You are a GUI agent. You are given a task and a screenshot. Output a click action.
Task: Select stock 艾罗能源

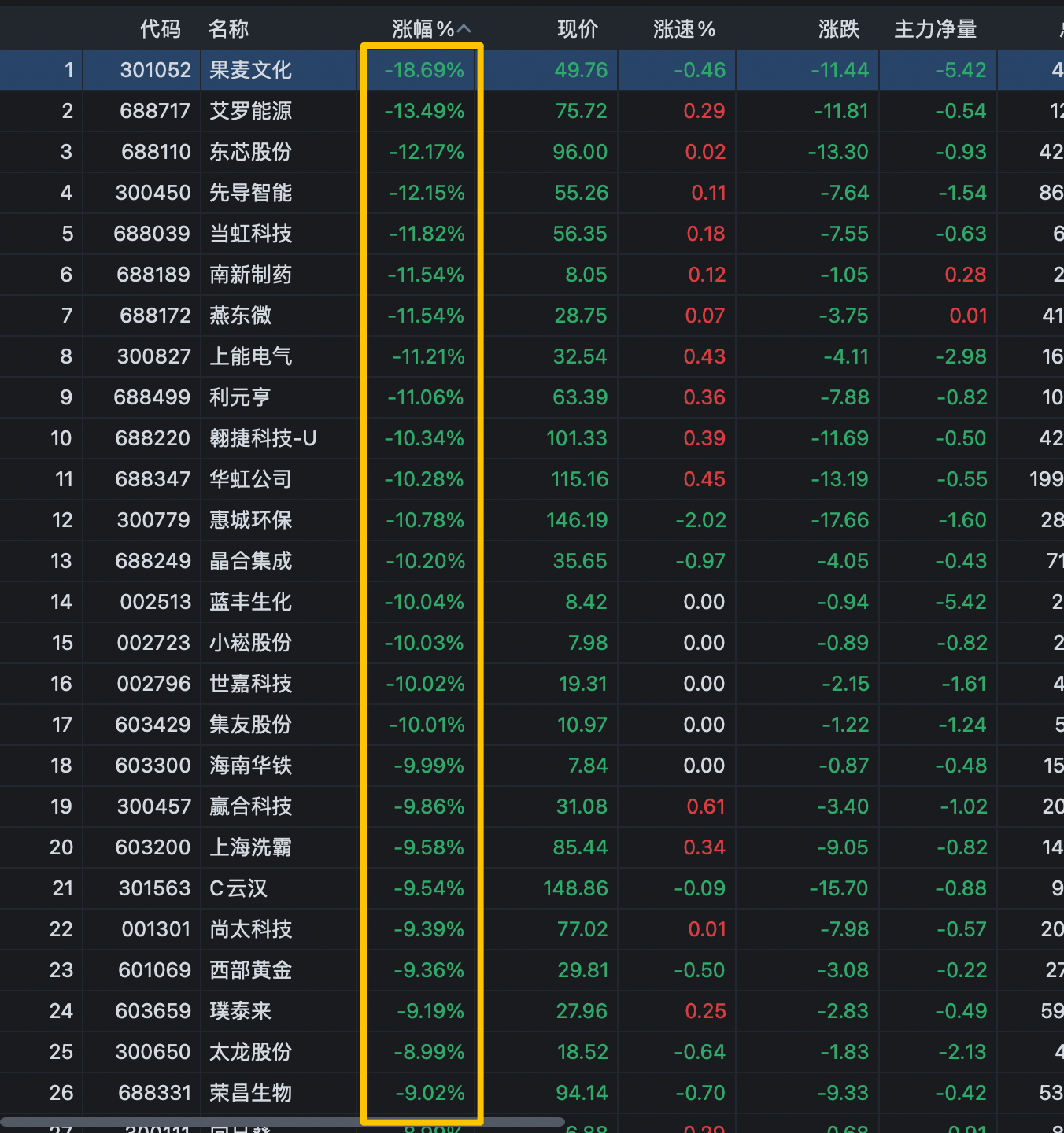[250, 111]
